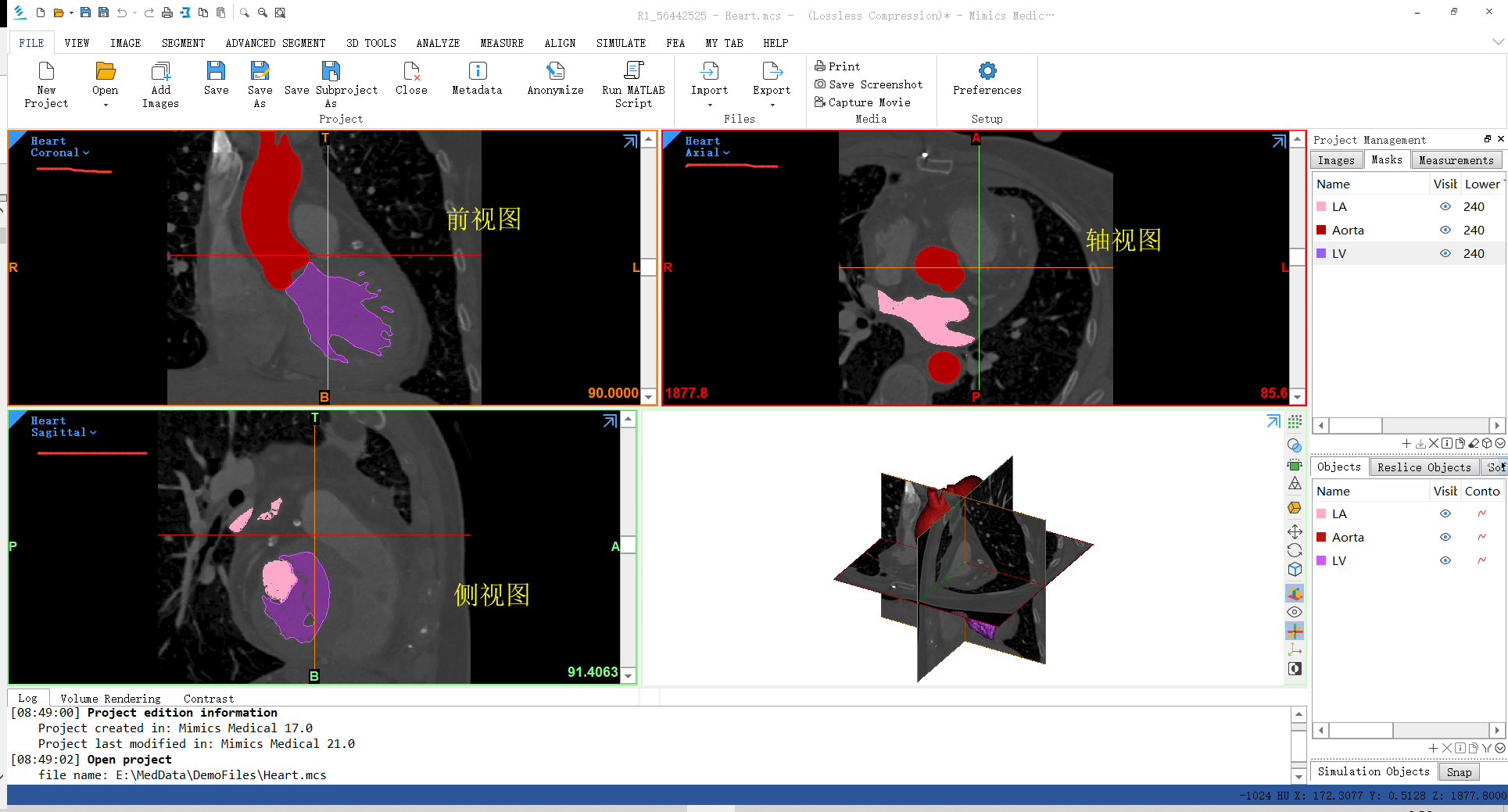Click the add new mask plus icon
This screenshot has width=1508, height=812.
(x=1406, y=443)
